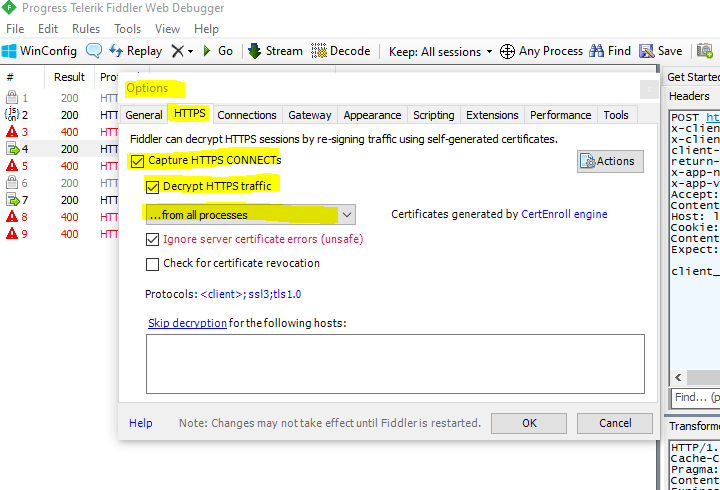Click the horizontal scrollbar left arrow
The height and width of the screenshot is (490, 720).
[678, 377]
